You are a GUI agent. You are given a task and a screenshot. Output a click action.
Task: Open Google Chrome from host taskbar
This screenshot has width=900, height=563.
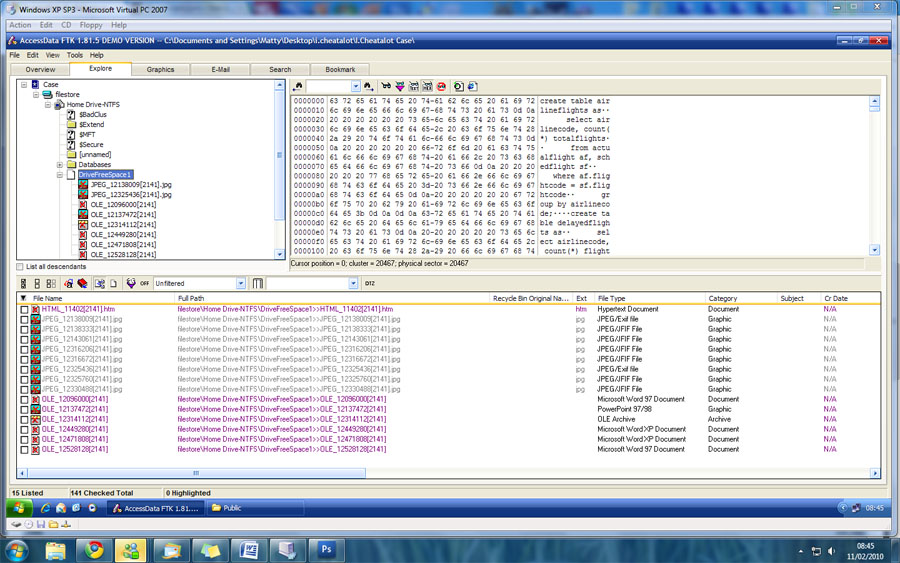[x=94, y=550]
